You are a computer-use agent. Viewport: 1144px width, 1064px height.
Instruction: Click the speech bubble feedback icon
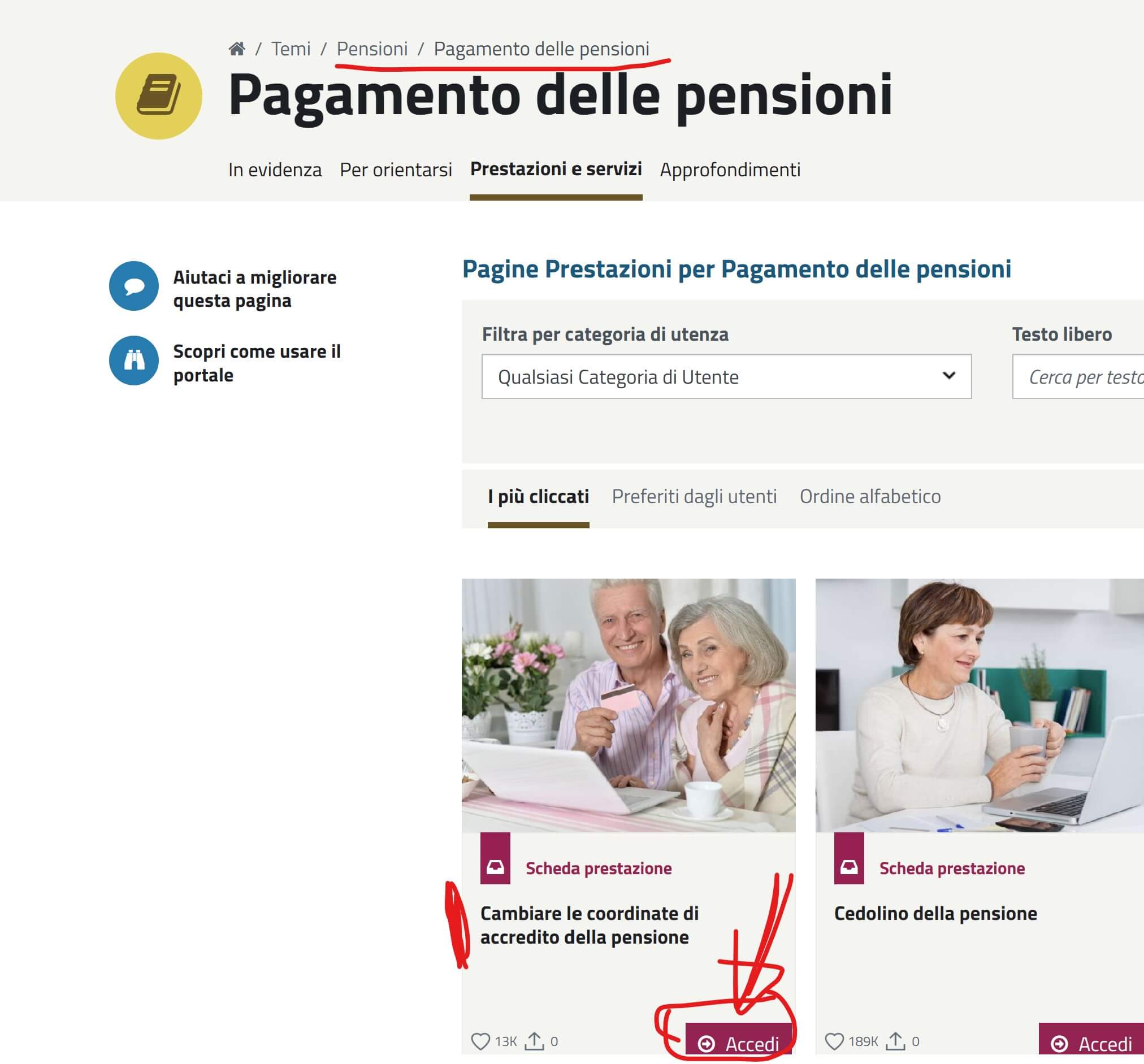pos(134,286)
